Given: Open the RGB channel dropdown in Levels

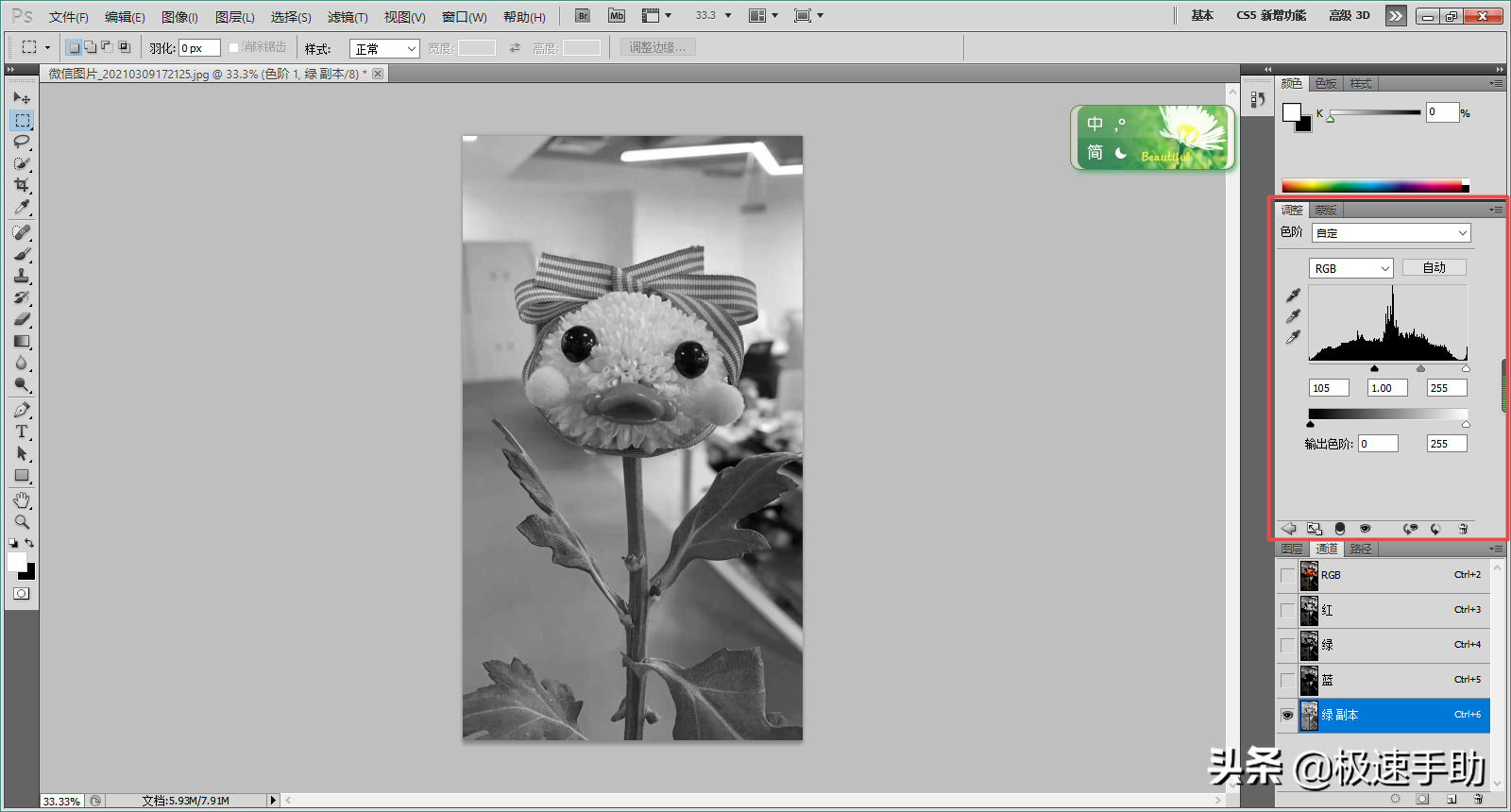Looking at the screenshot, I should point(1350,268).
